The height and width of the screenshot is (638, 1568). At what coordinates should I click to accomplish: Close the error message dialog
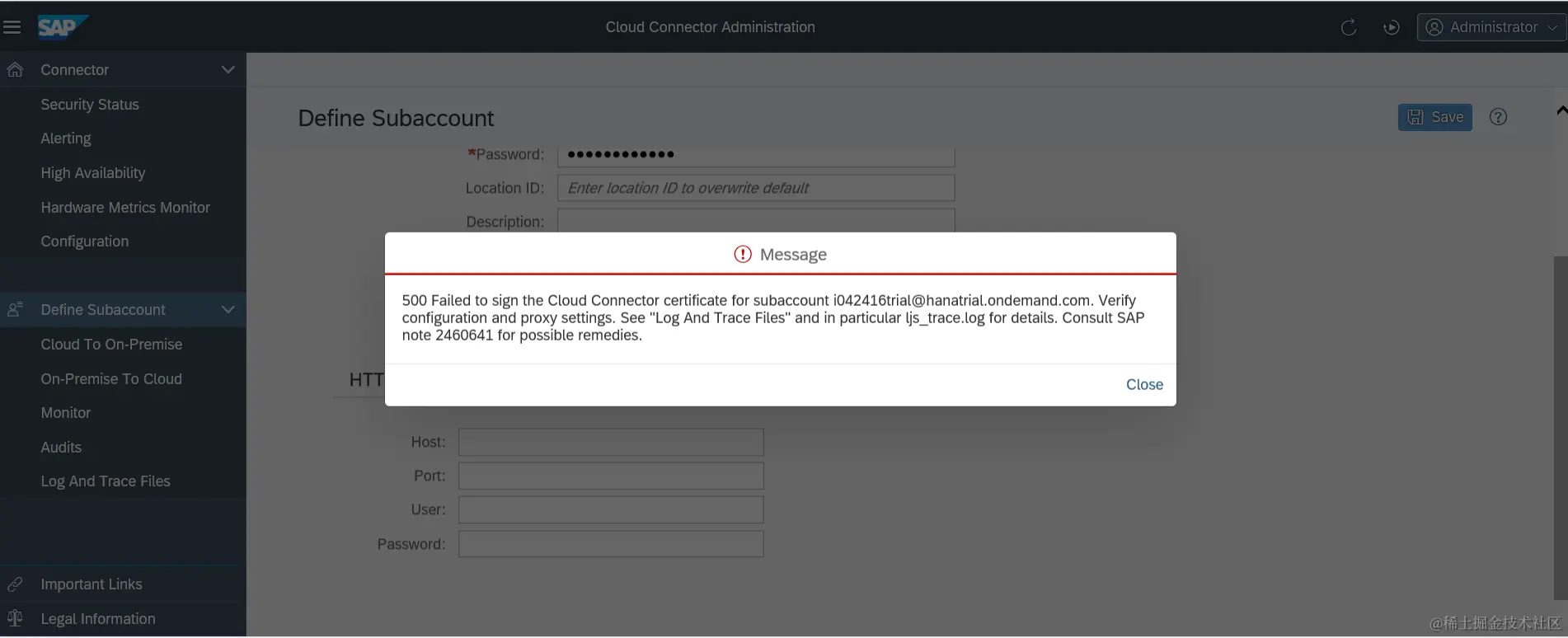[1144, 385]
